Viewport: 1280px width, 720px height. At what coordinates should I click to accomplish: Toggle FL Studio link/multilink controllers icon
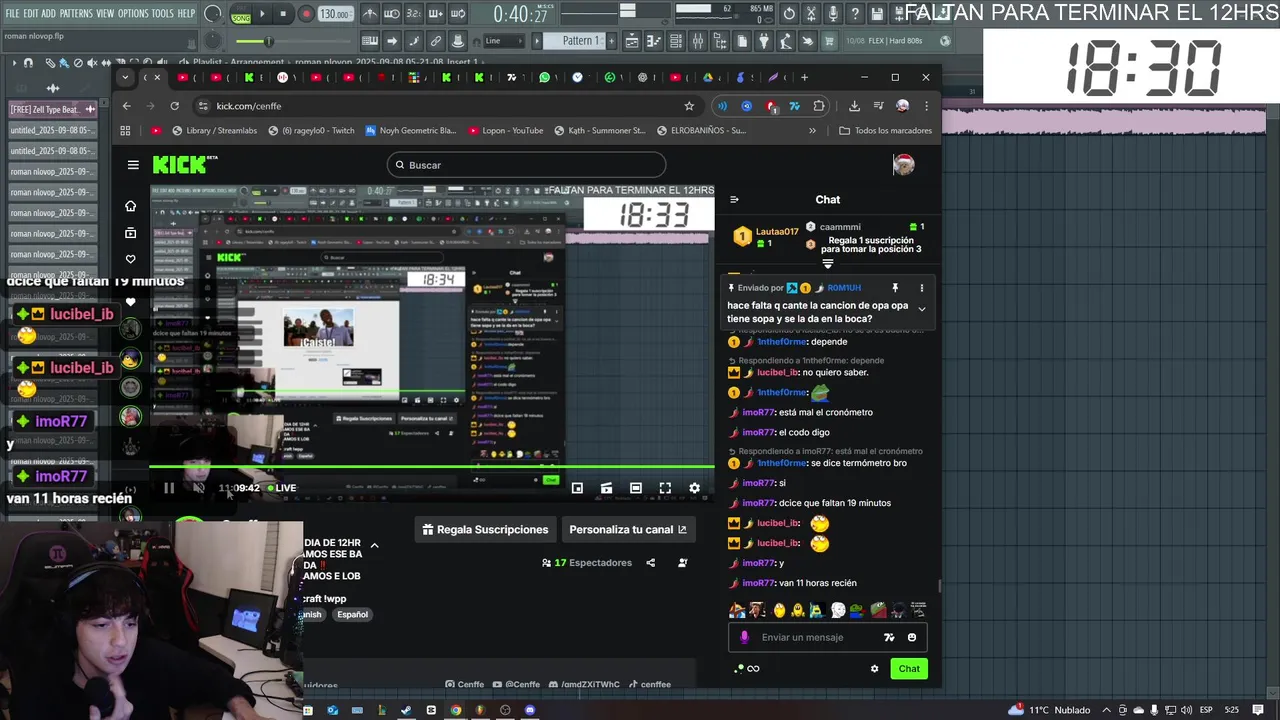click(435, 41)
